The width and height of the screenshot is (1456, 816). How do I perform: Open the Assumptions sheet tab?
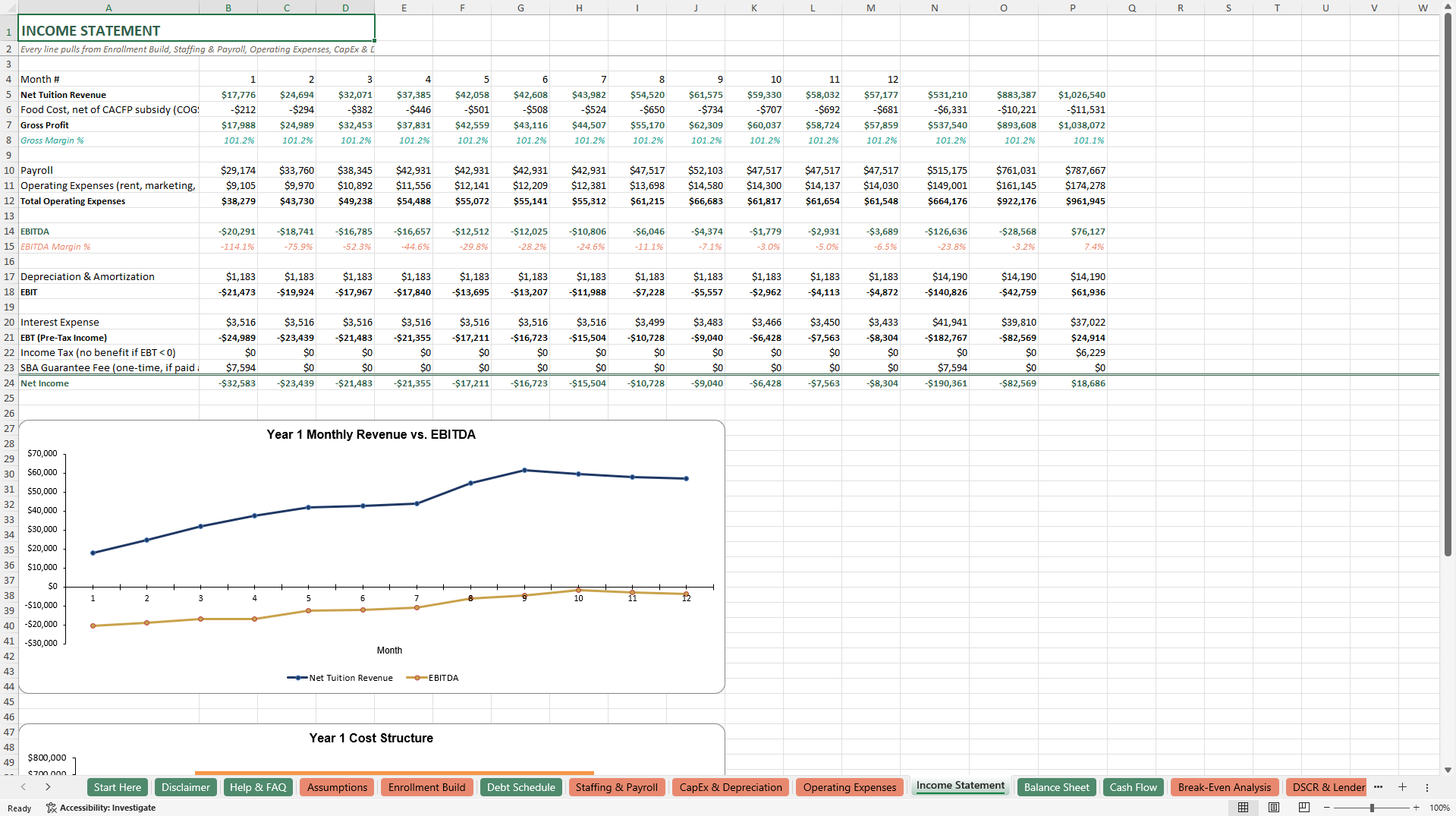coord(337,787)
